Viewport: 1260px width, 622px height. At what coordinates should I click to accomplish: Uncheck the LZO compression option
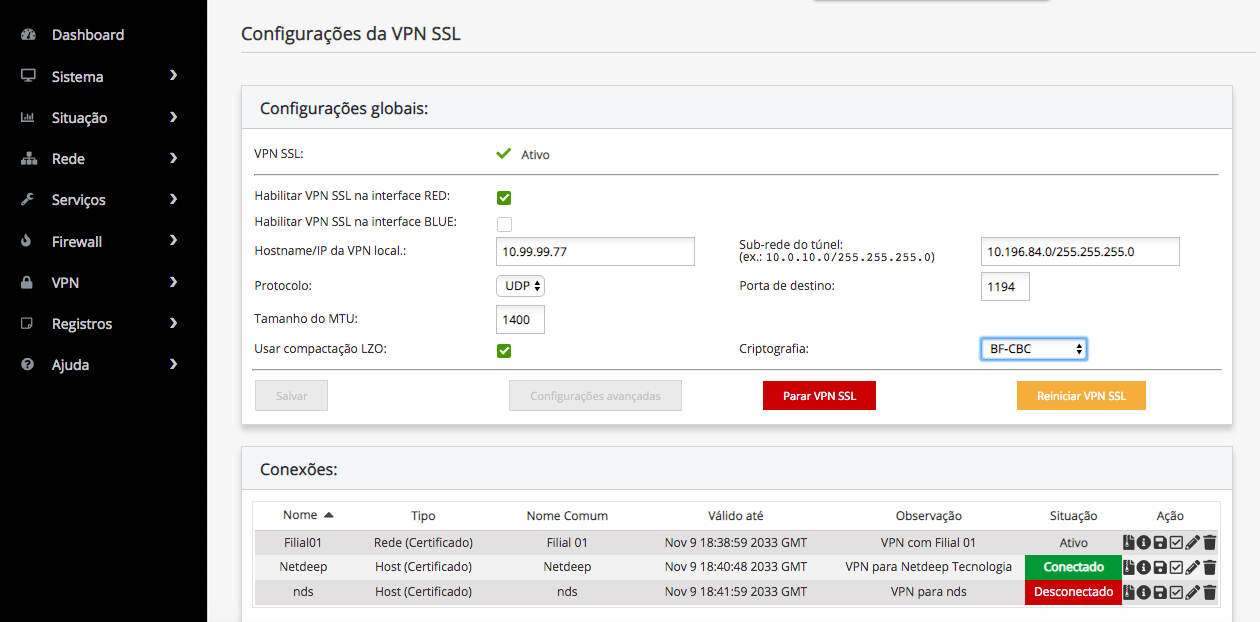click(504, 351)
